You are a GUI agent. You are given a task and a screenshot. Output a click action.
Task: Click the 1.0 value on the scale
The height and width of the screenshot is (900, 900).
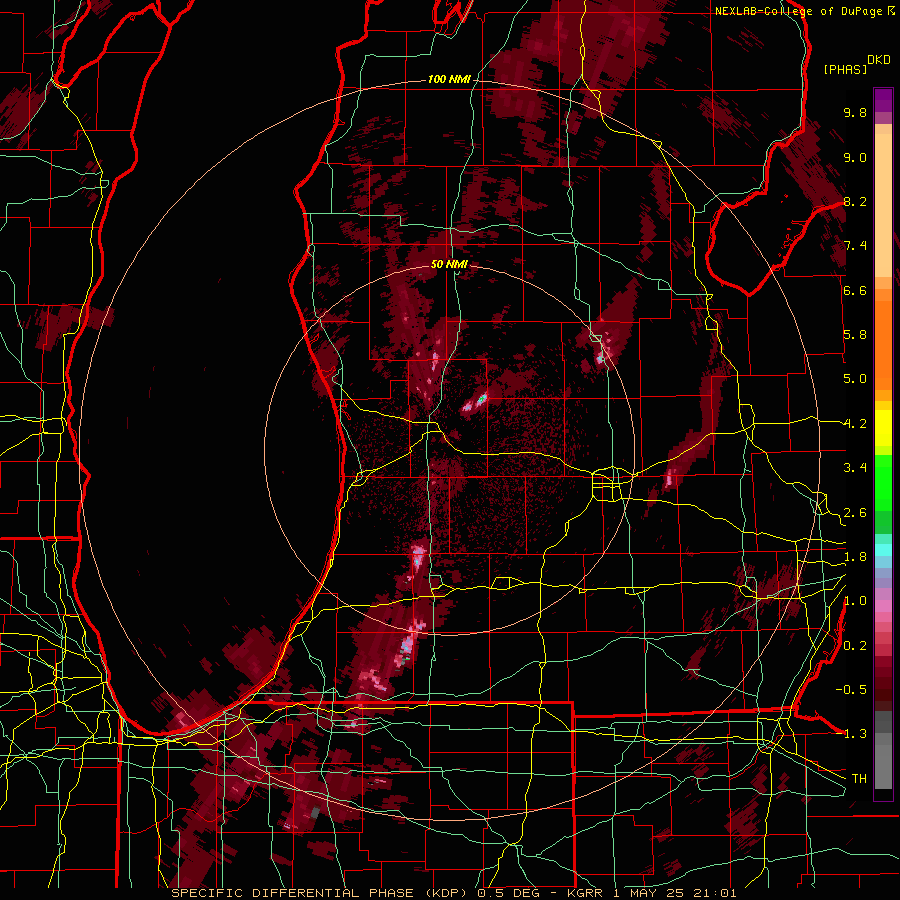(855, 601)
